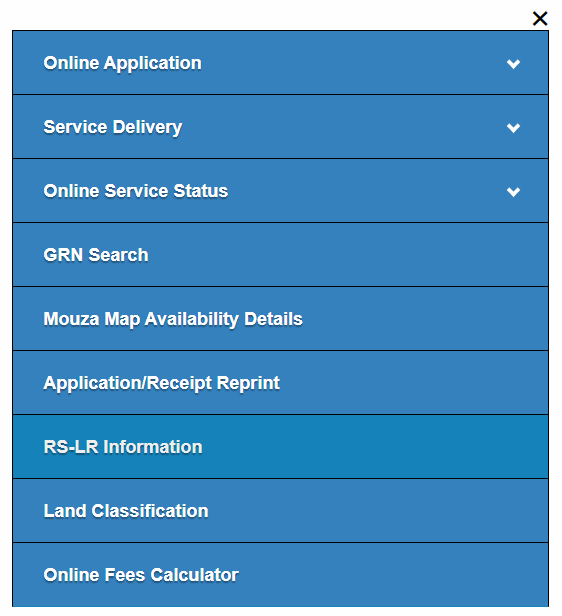Select the Service Delivery menu item
Image resolution: width=562 pixels, height=616 pixels.
(280, 127)
